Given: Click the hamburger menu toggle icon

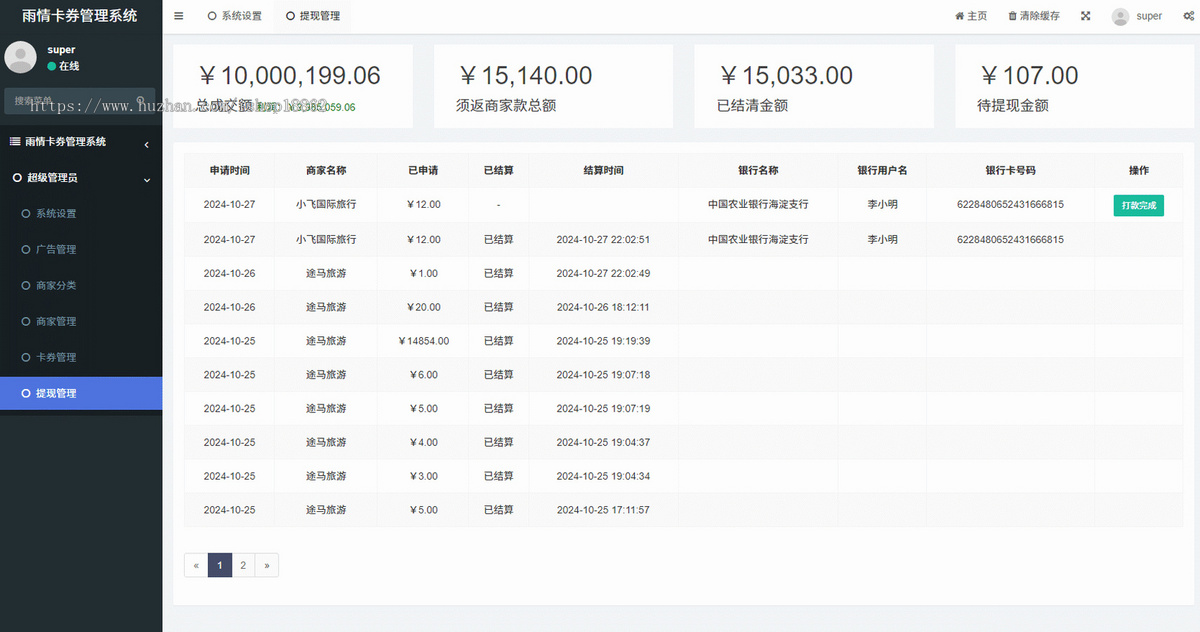Looking at the screenshot, I should click(x=178, y=16).
